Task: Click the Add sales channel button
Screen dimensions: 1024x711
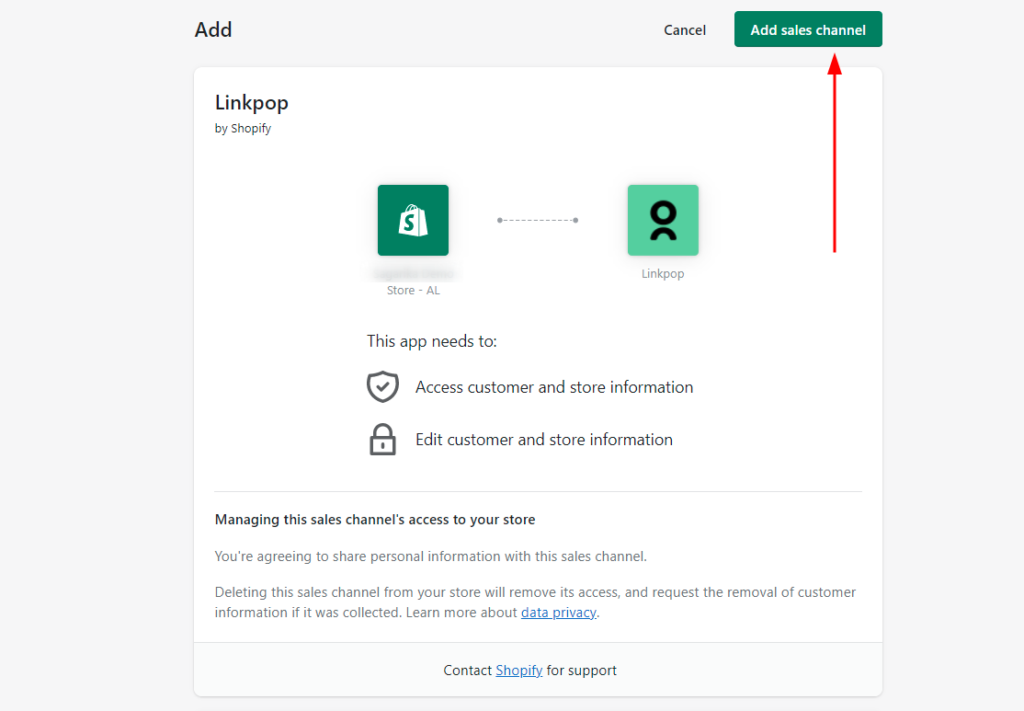Action: click(808, 29)
